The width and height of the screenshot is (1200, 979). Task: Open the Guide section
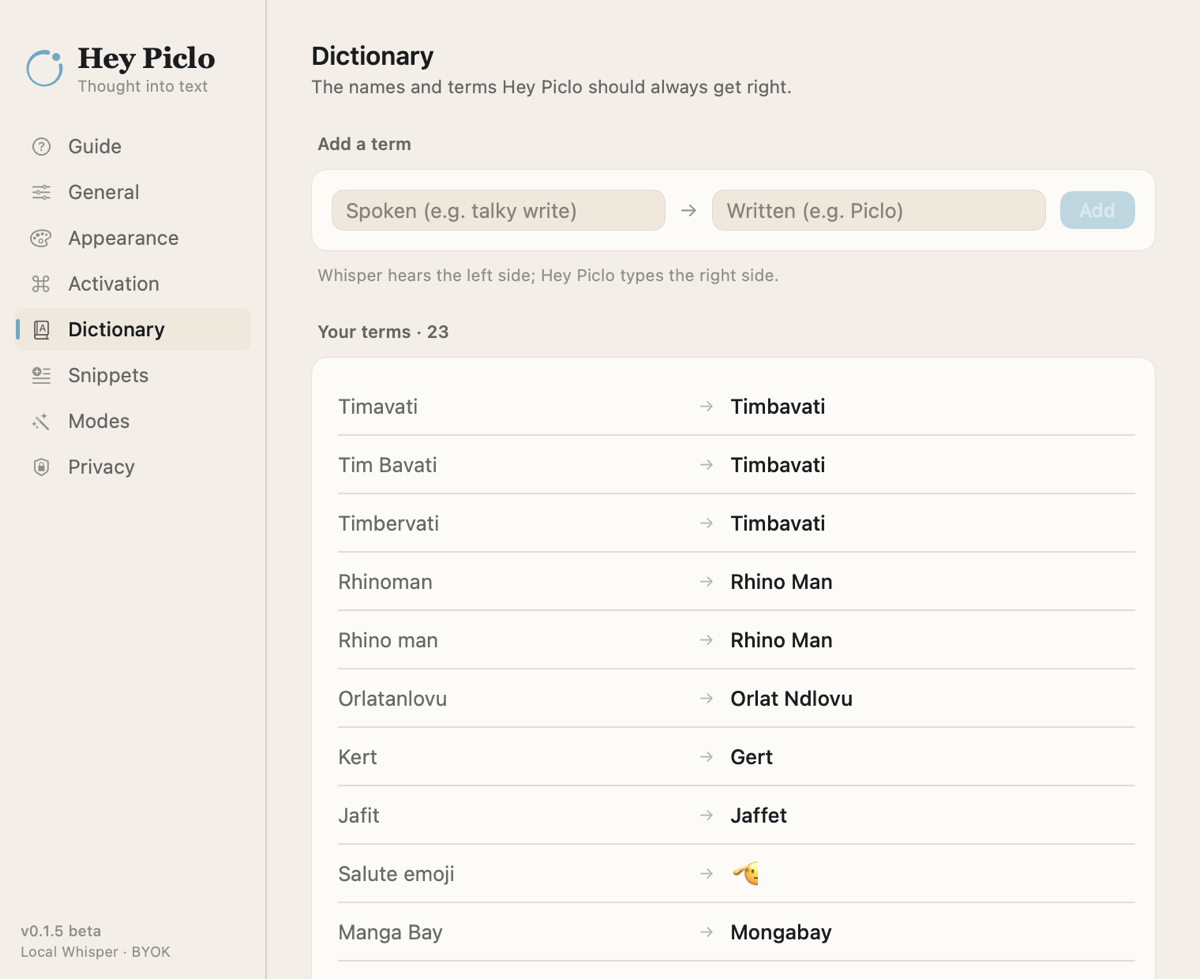point(132,147)
